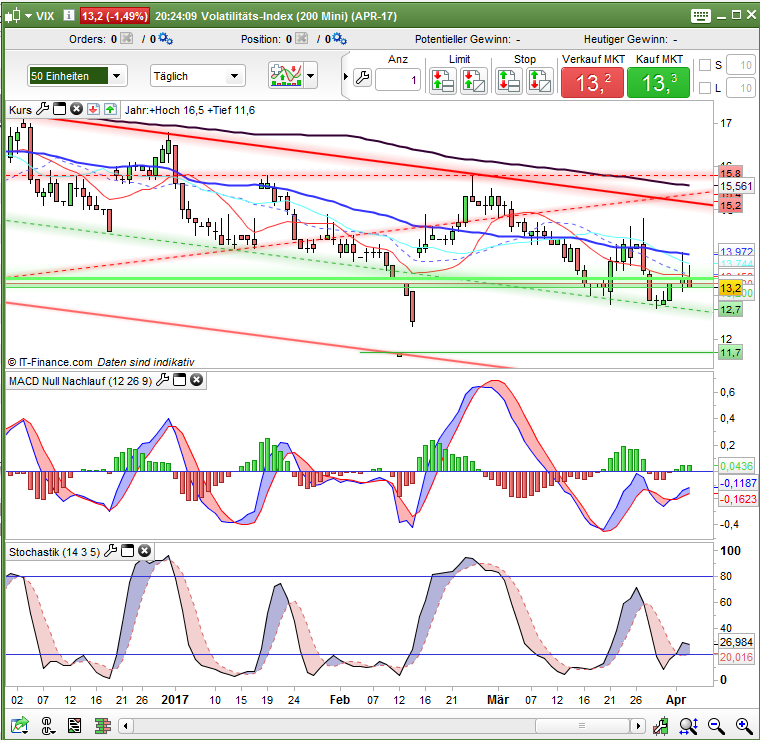
Task: Place the second Limit order icon with the slash
Action: [x=474, y=80]
